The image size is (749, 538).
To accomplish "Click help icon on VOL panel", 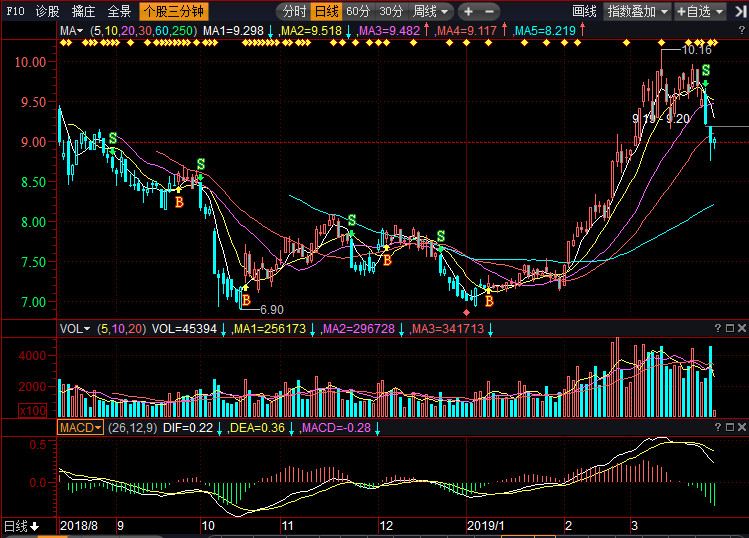I will (x=720, y=328).
